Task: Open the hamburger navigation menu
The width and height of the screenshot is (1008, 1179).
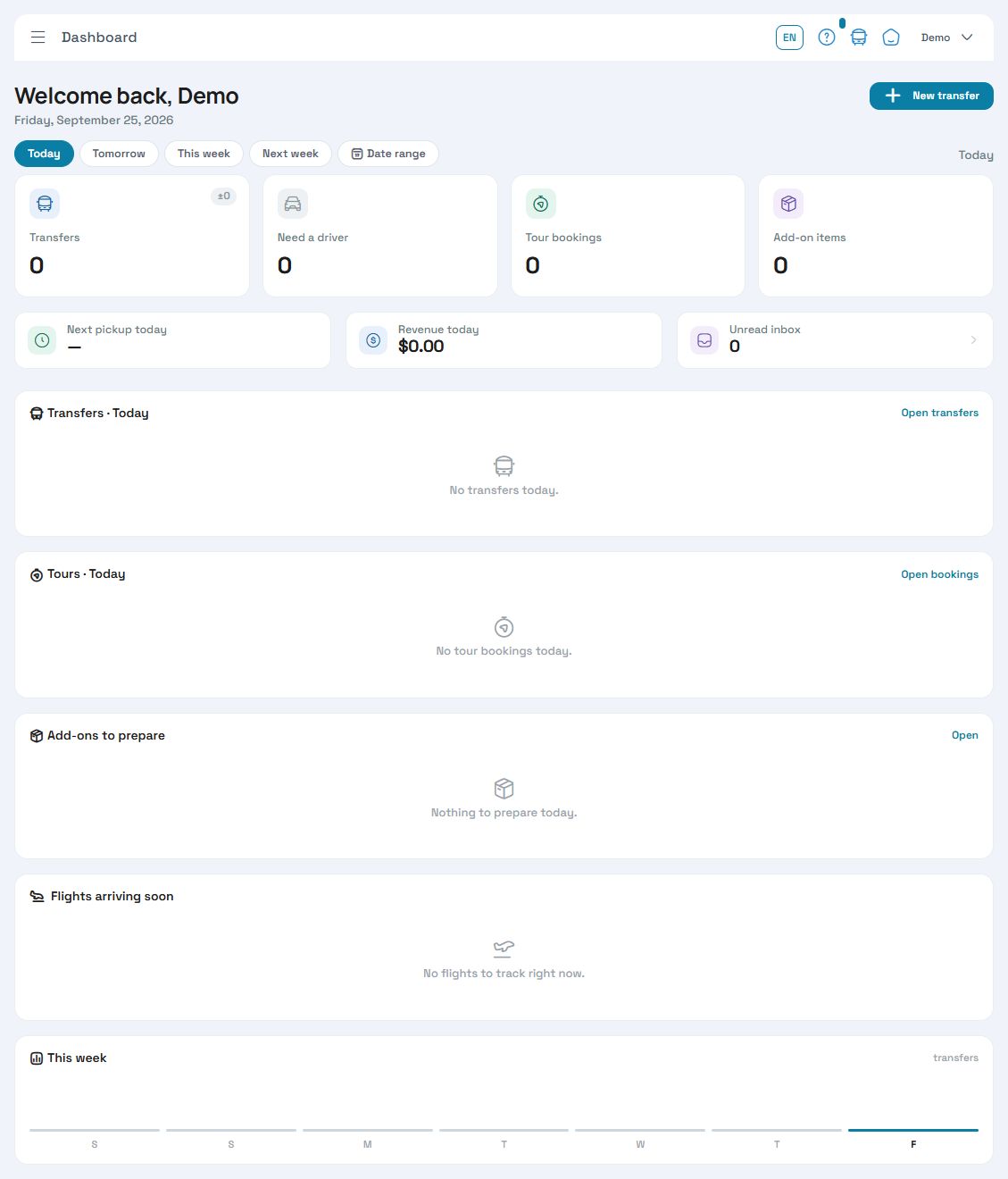Action: click(x=37, y=38)
